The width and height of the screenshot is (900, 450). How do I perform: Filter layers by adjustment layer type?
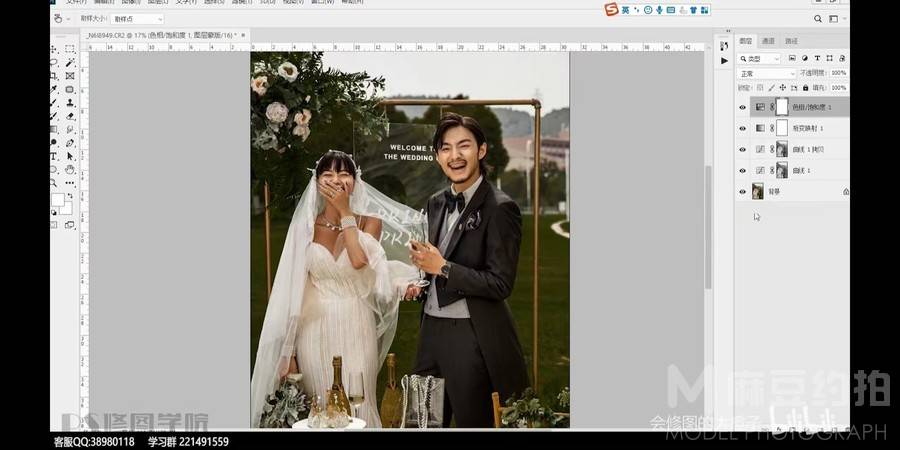805,59
